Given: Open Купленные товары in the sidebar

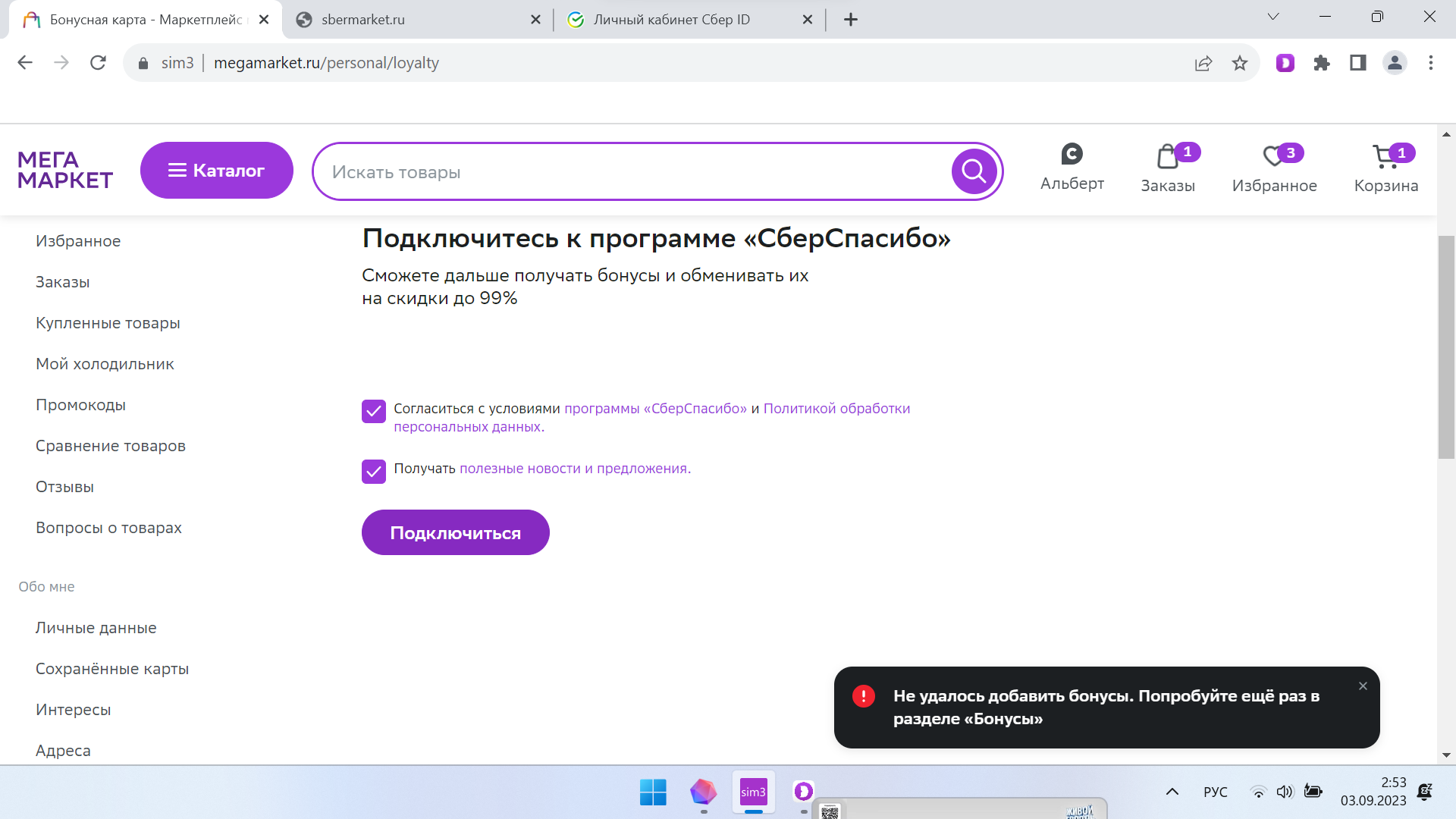Looking at the screenshot, I should 108,323.
